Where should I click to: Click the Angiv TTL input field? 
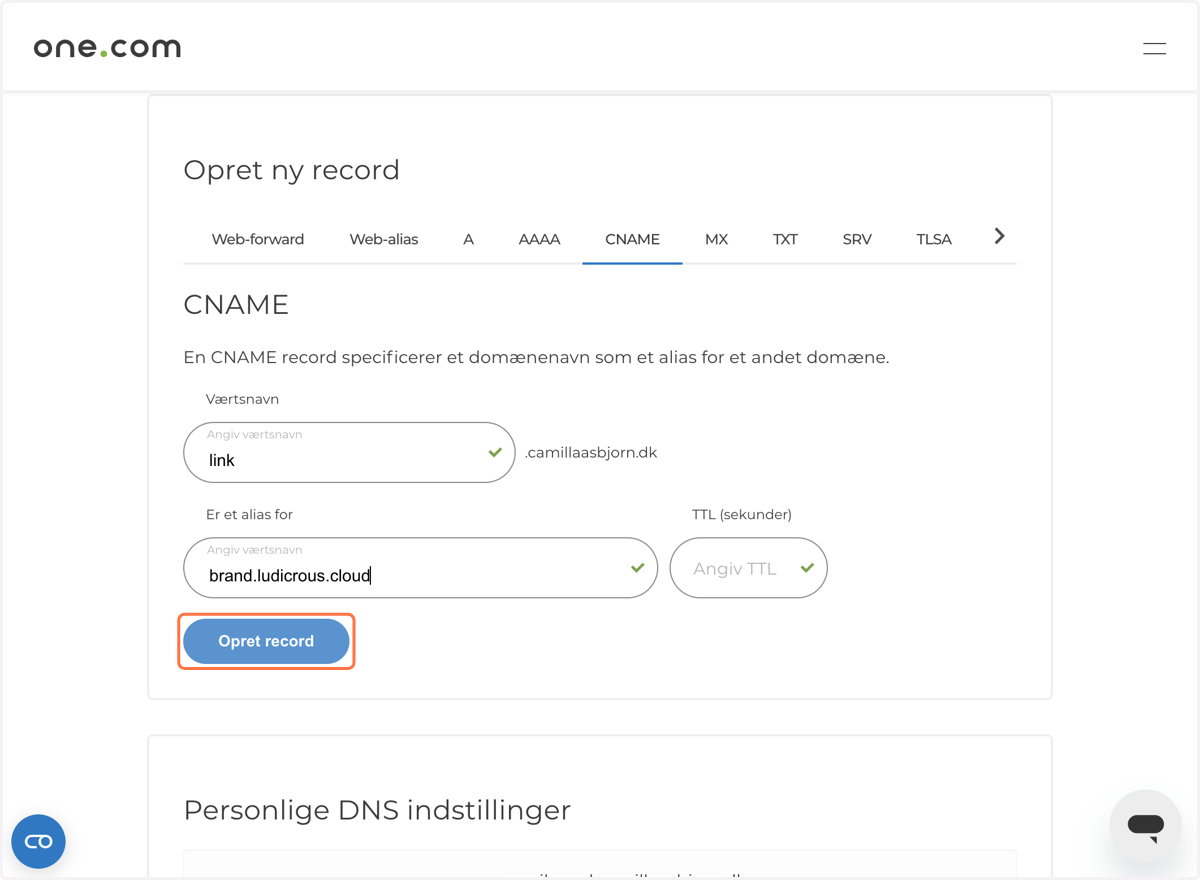coord(748,568)
